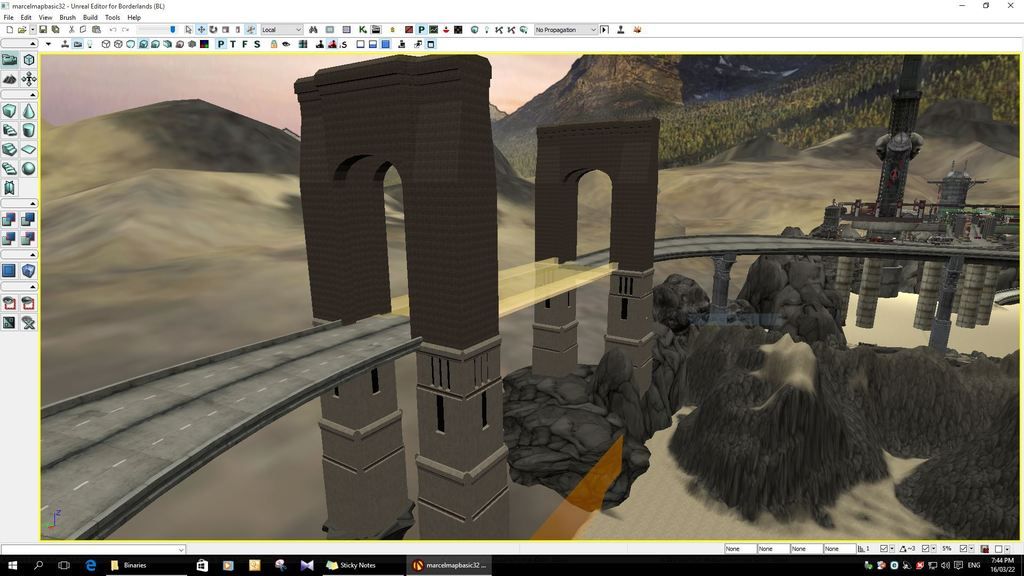Switch to Terrain editing mode icon
Image resolution: width=1024 pixels, height=576 pixels.
tap(9, 79)
